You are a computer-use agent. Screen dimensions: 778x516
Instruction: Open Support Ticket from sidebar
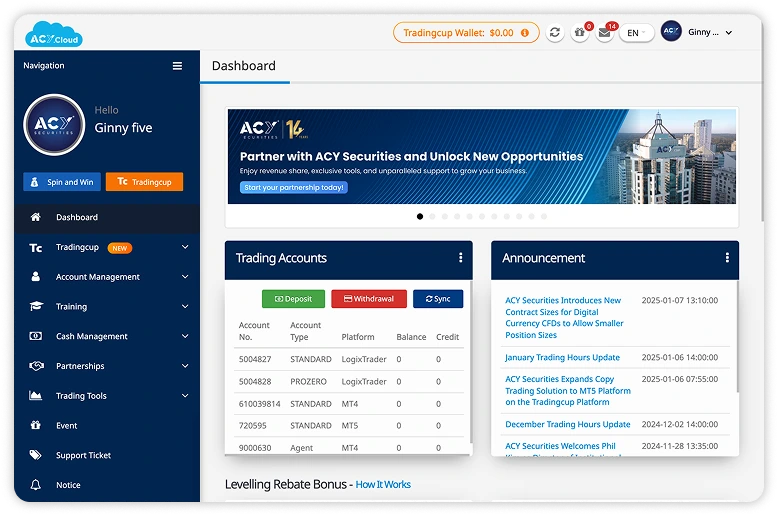click(83, 455)
